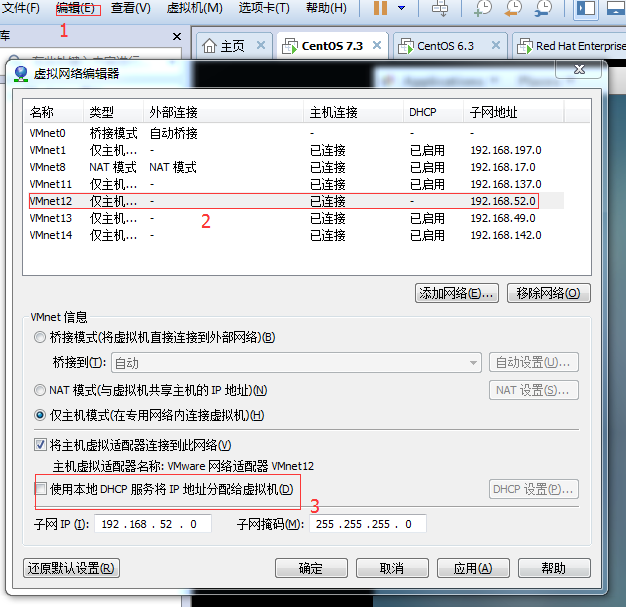The height and width of the screenshot is (607, 626).
Task: Expand the 桥接到 dropdown
Action: pyautogui.click(x=473, y=363)
